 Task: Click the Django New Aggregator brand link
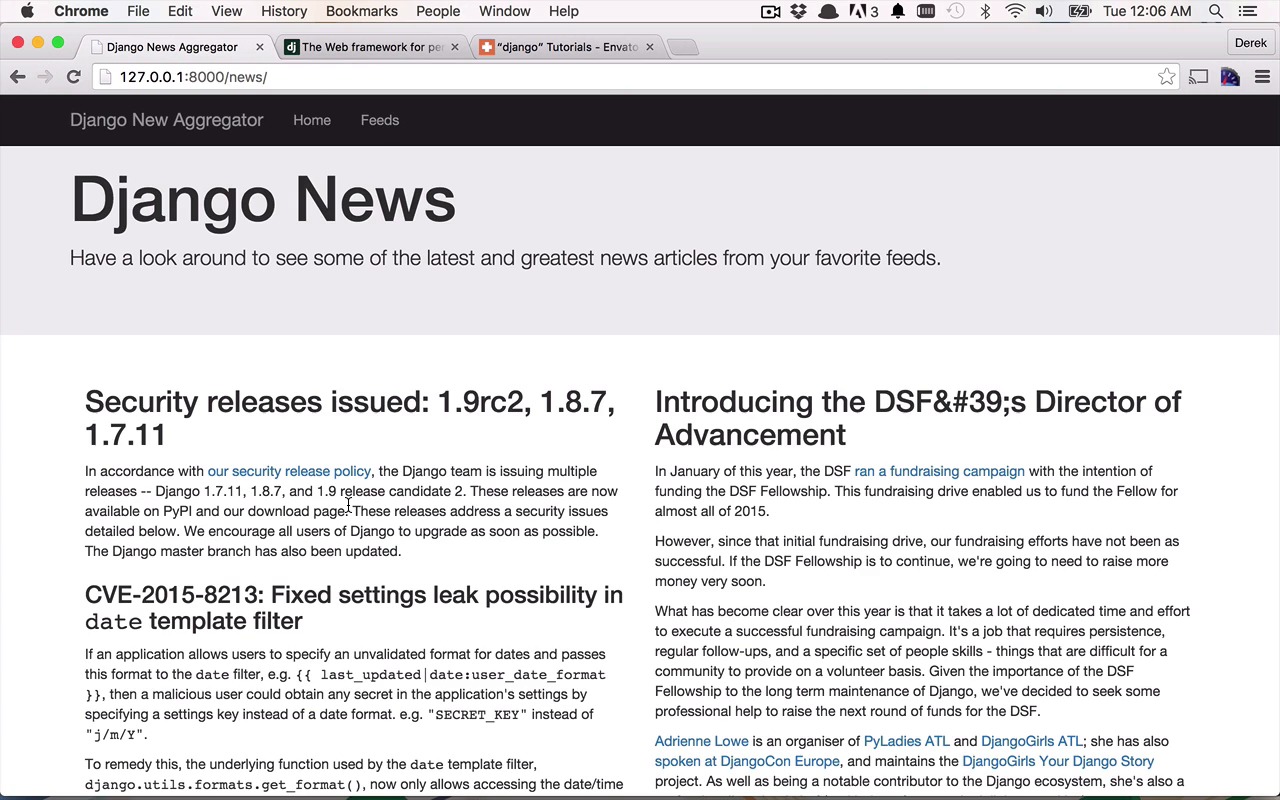click(x=167, y=120)
